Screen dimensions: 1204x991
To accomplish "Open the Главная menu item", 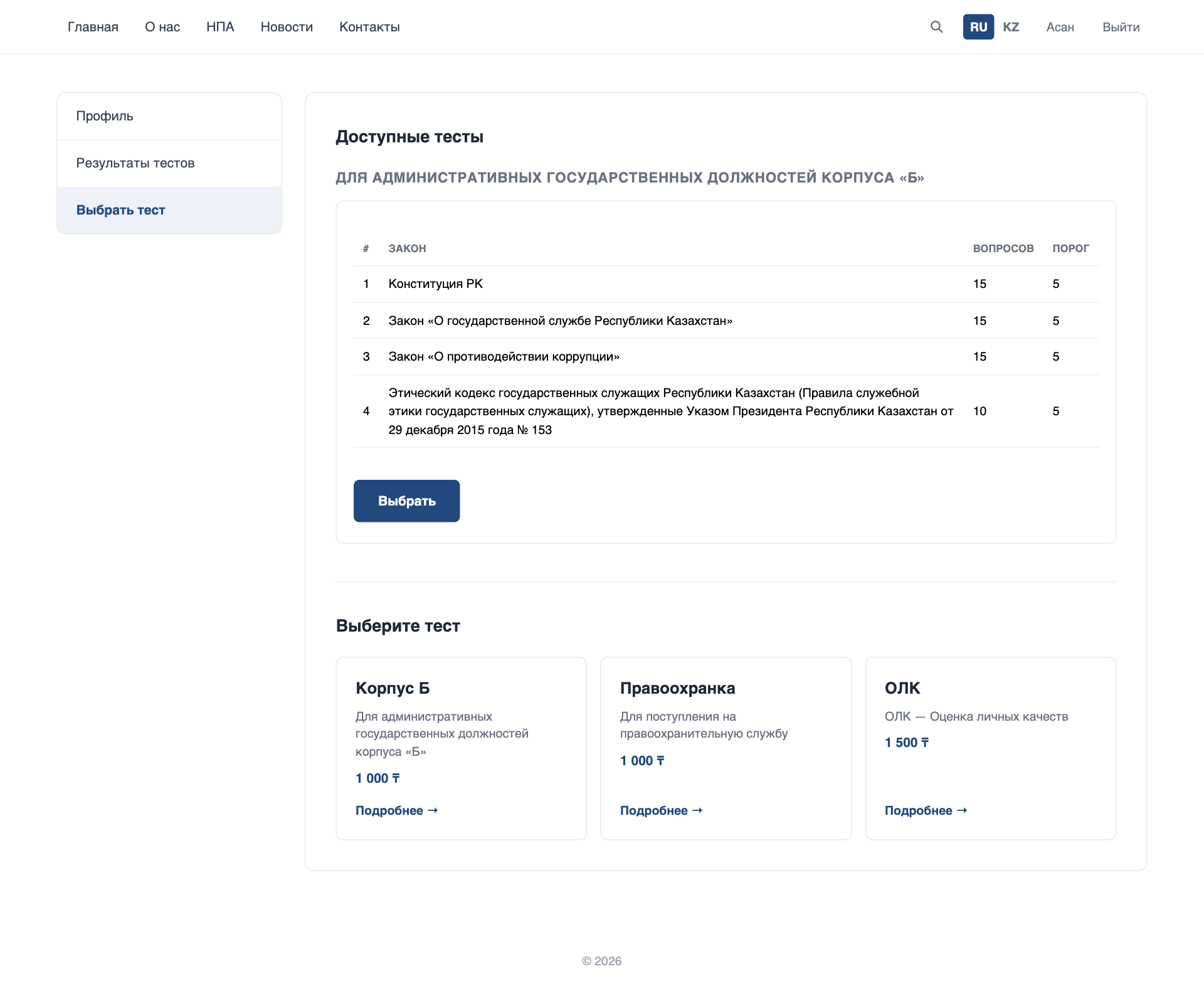I will tap(93, 27).
